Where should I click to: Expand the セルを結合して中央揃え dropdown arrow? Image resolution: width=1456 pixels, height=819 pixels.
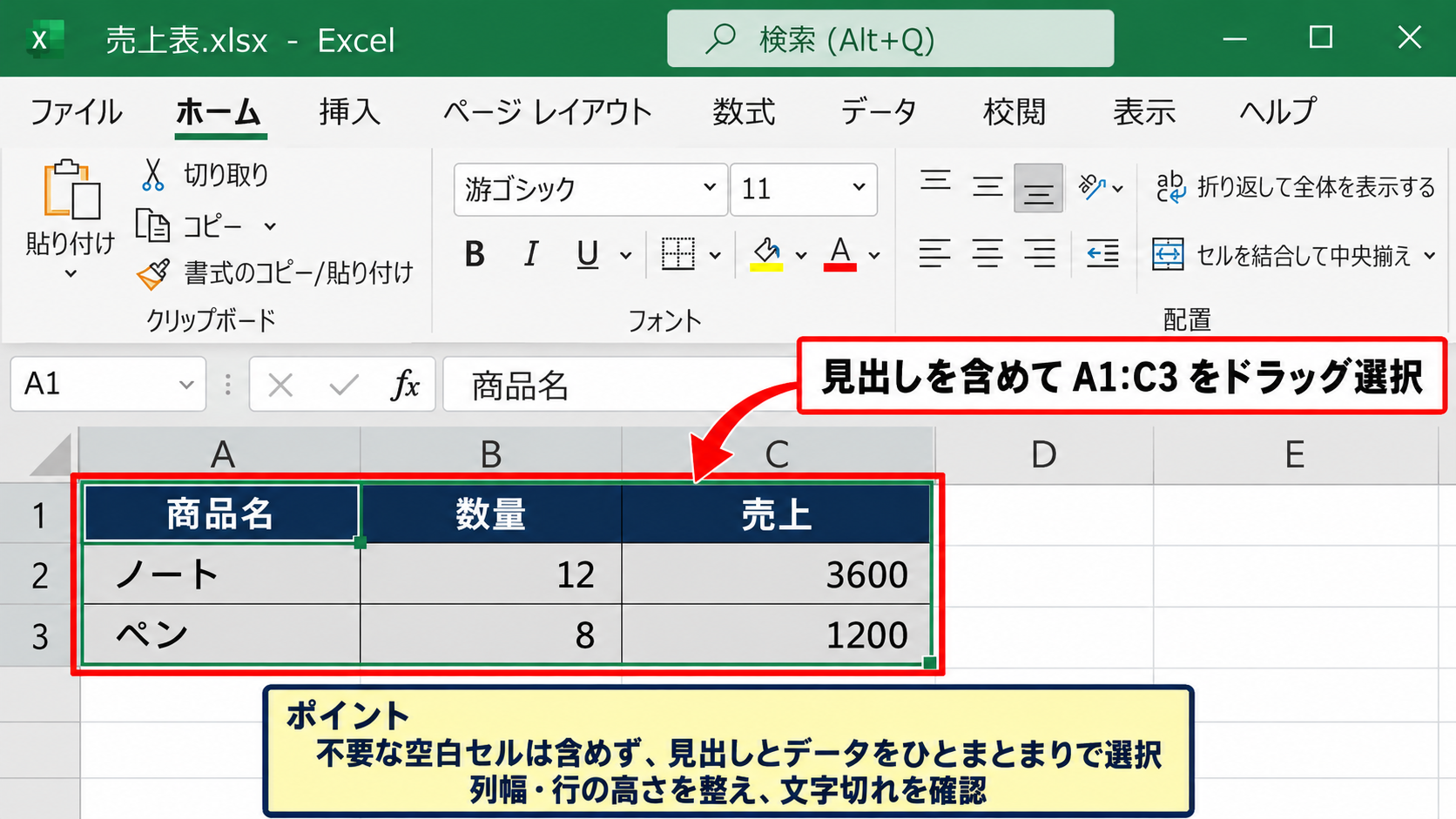[x=1429, y=256]
